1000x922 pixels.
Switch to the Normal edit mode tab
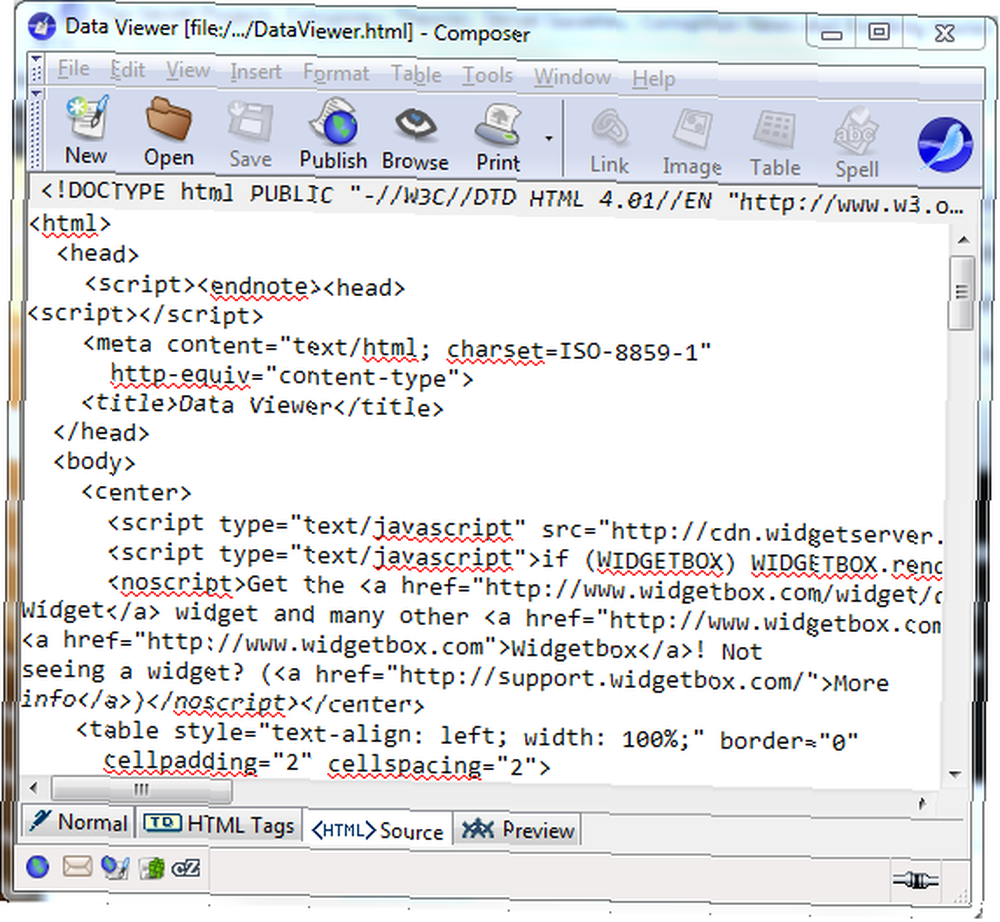click(x=78, y=823)
